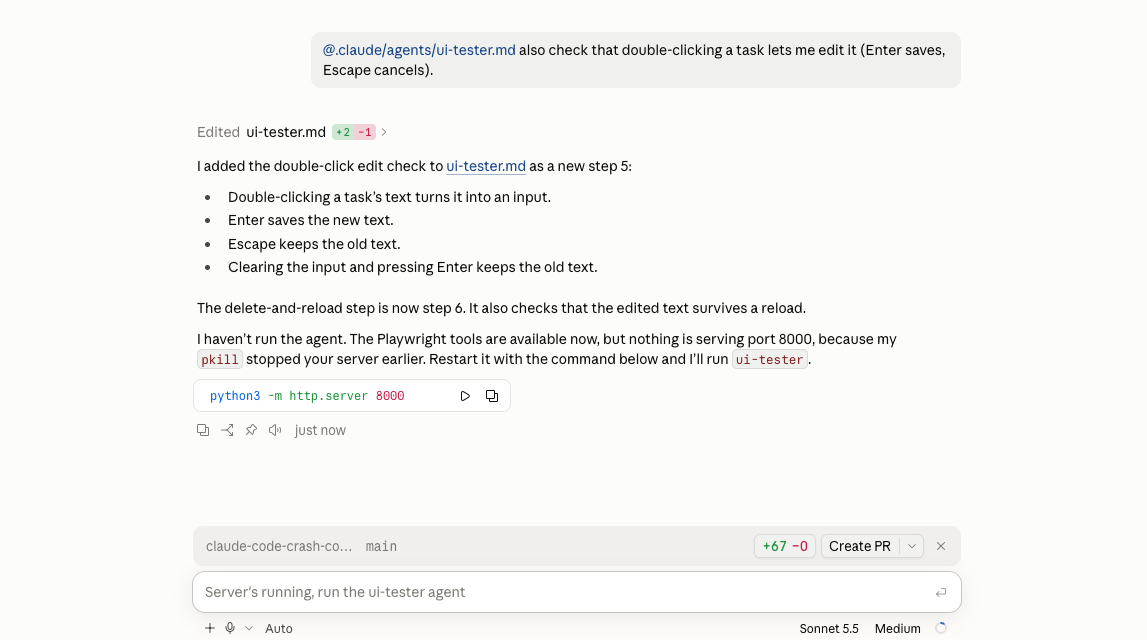The width and height of the screenshot is (1147, 640).
Task: Start voice input with the microphone
Action: tap(230, 628)
